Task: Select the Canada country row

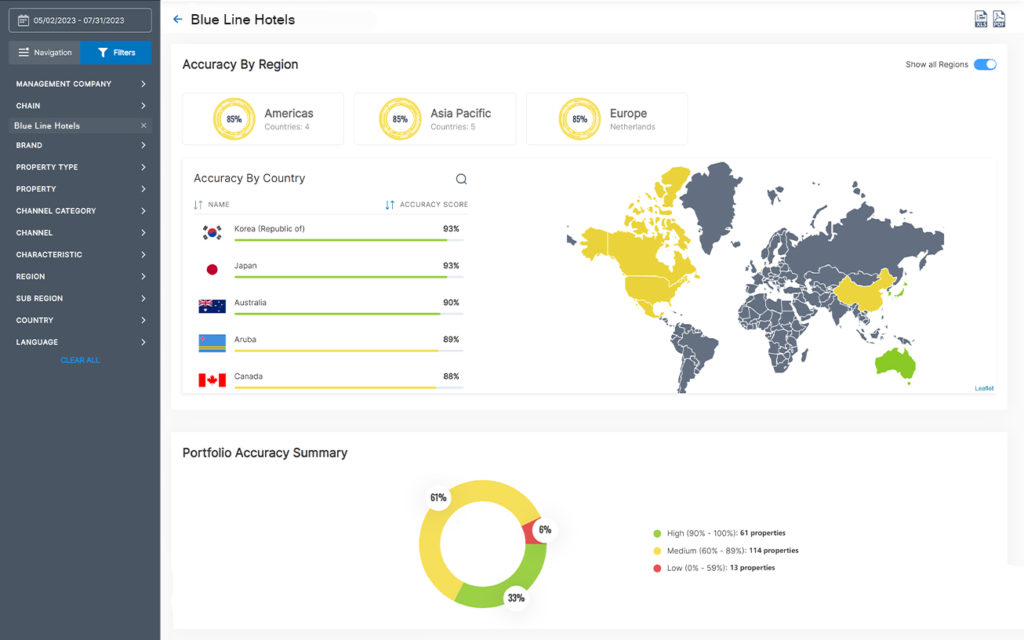Action: point(330,379)
